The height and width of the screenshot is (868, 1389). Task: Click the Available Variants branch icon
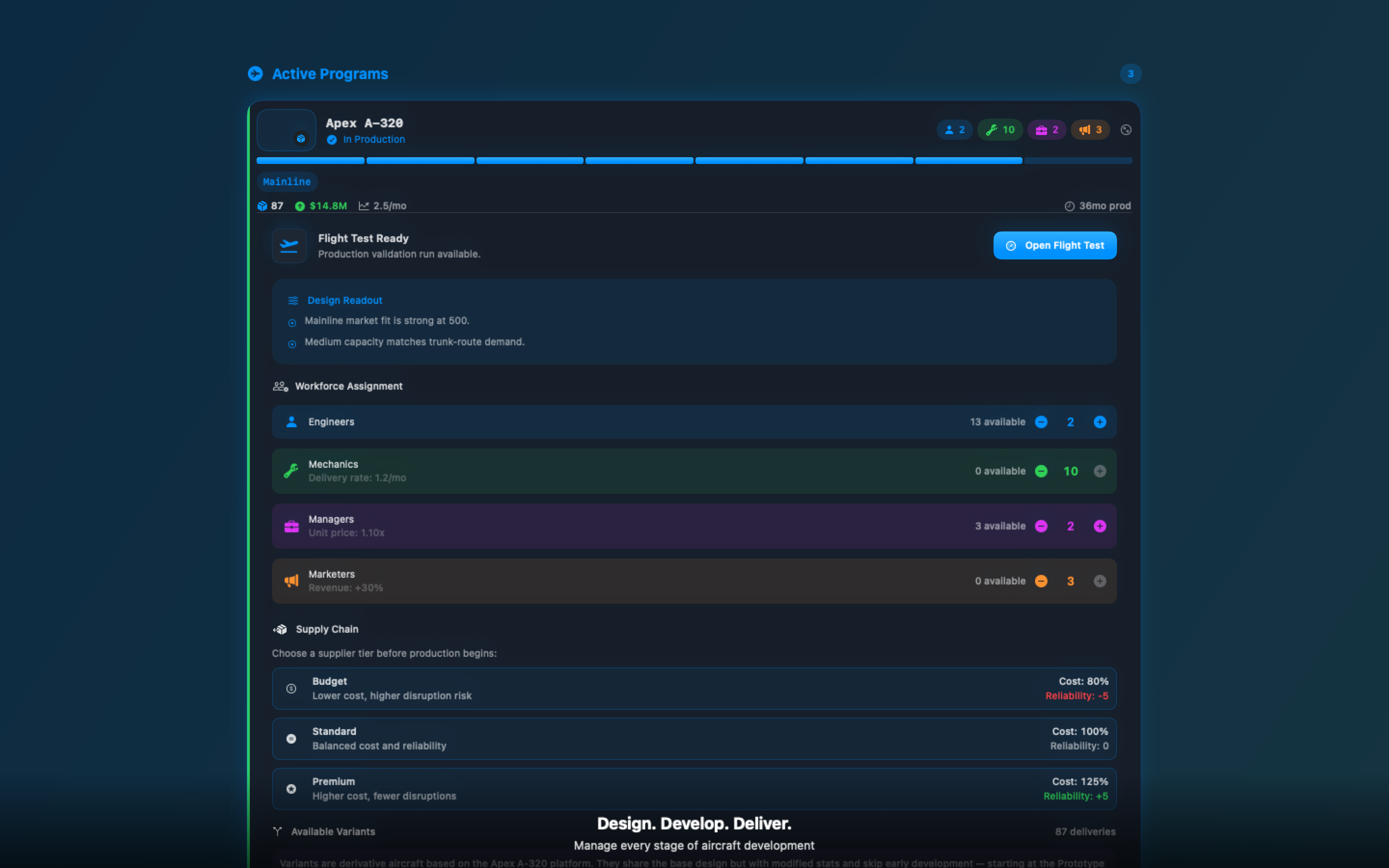click(278, 831)
